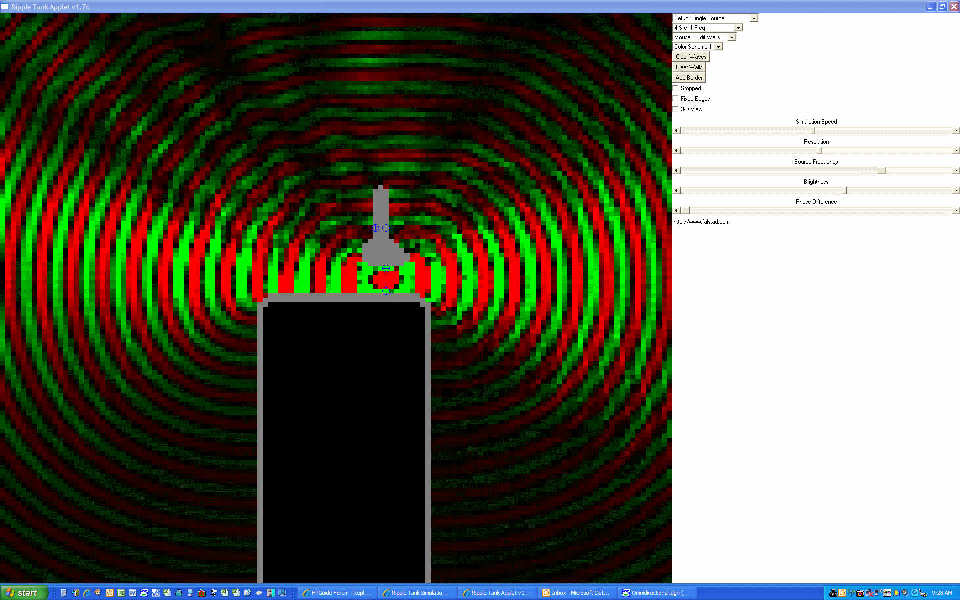Decrease Resolution with left arrow
The height and width of the screenshot is (600, 960).
677,151
